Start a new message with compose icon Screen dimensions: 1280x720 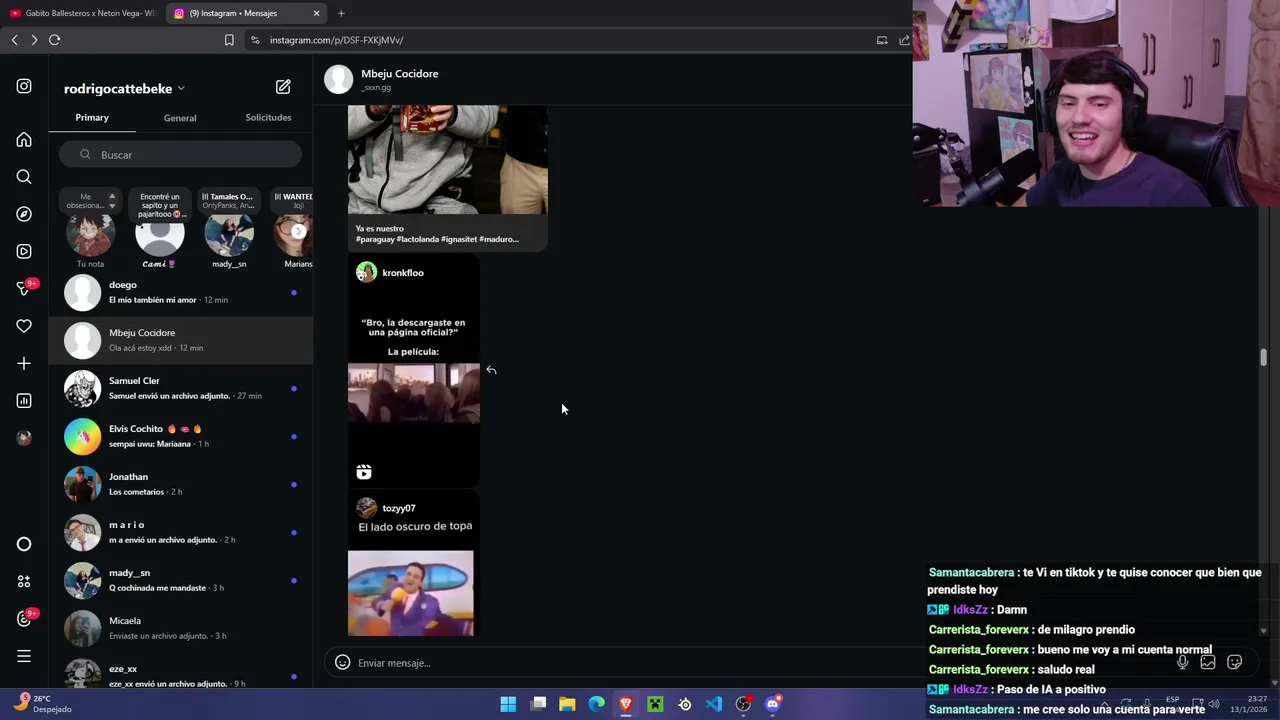point(283,87)
